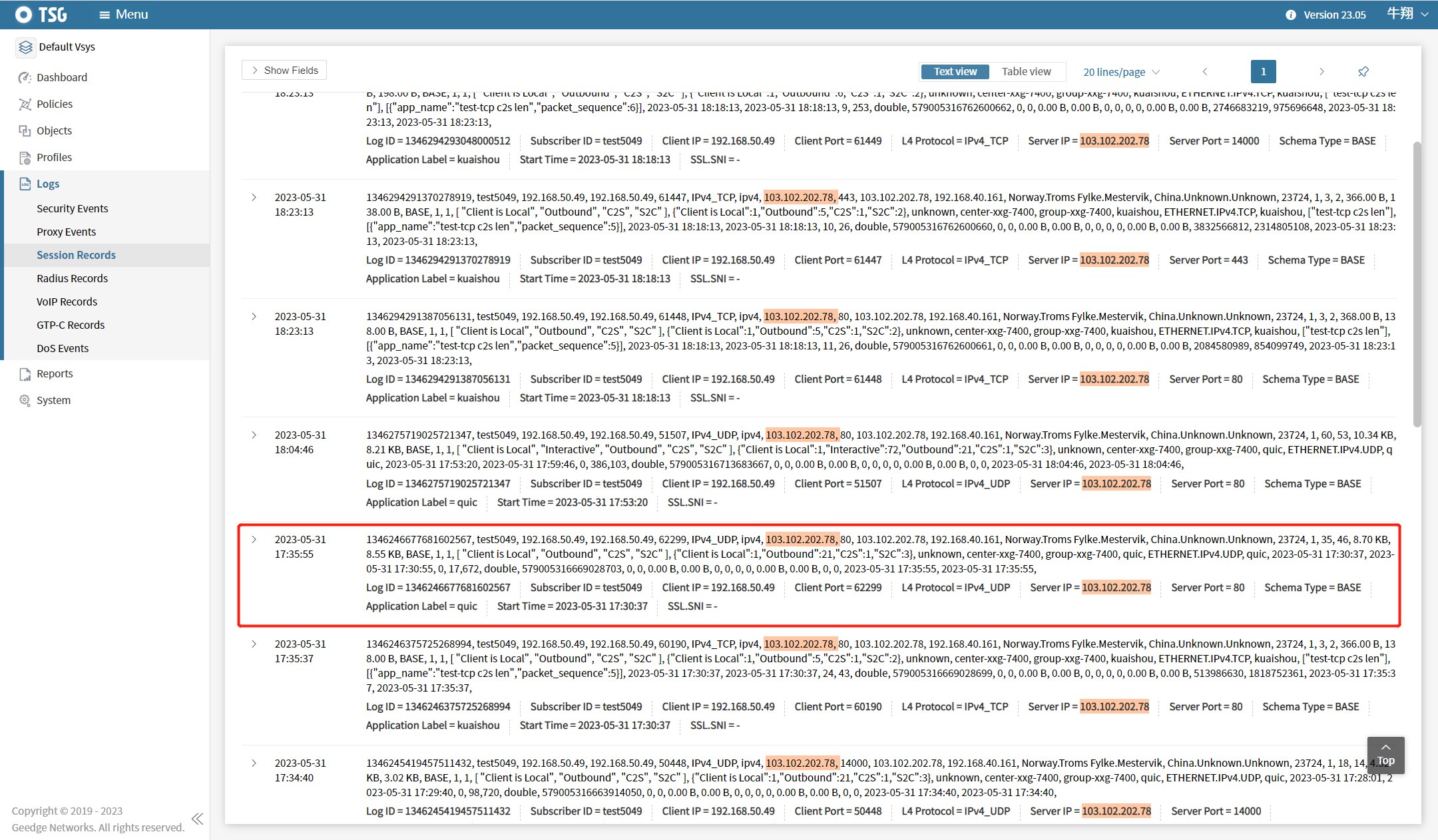1438x840 pixels.
Task: Expand the Show Fields panel
Action: click(x=284, y=70)
